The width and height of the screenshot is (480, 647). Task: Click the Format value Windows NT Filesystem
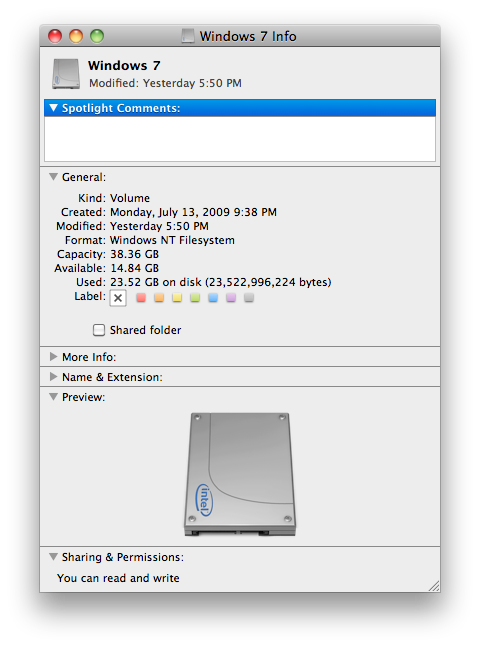coord(173,241)
